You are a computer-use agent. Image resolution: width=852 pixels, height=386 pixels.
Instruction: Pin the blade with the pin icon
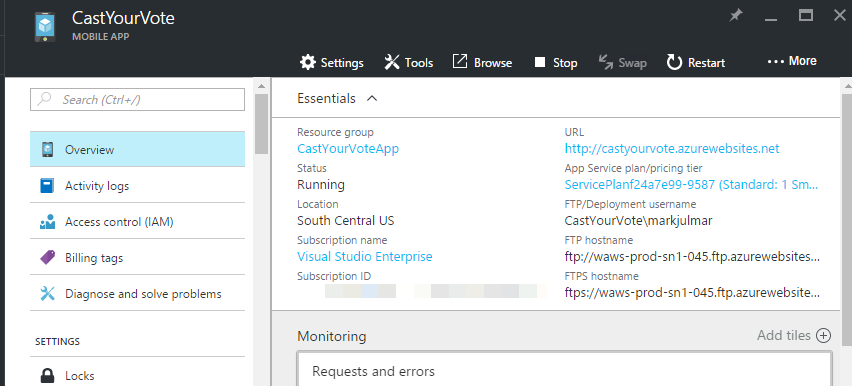pos(736,16)
